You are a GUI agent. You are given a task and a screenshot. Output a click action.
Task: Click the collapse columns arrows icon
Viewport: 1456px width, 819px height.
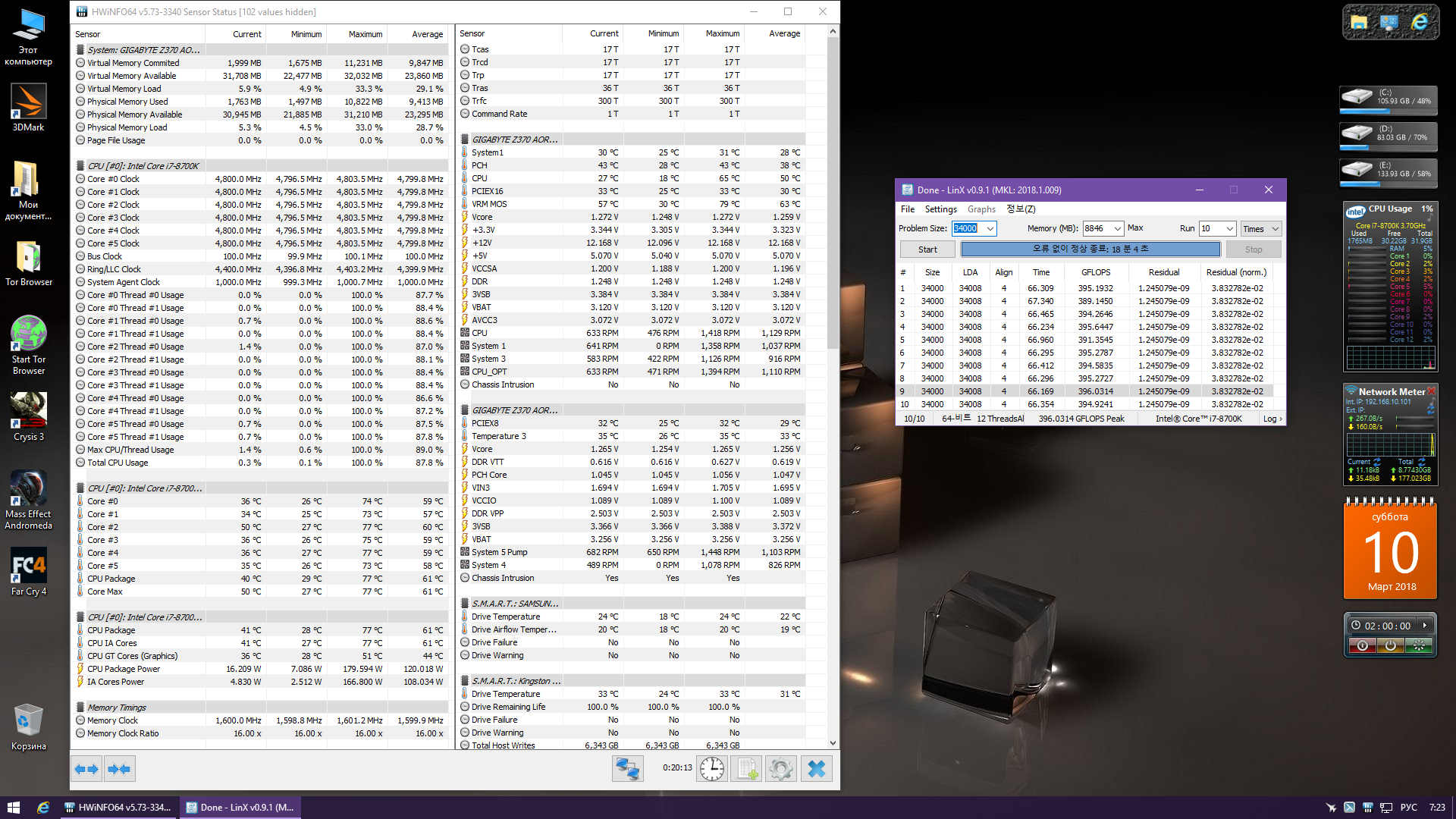[x=119, y=769]
